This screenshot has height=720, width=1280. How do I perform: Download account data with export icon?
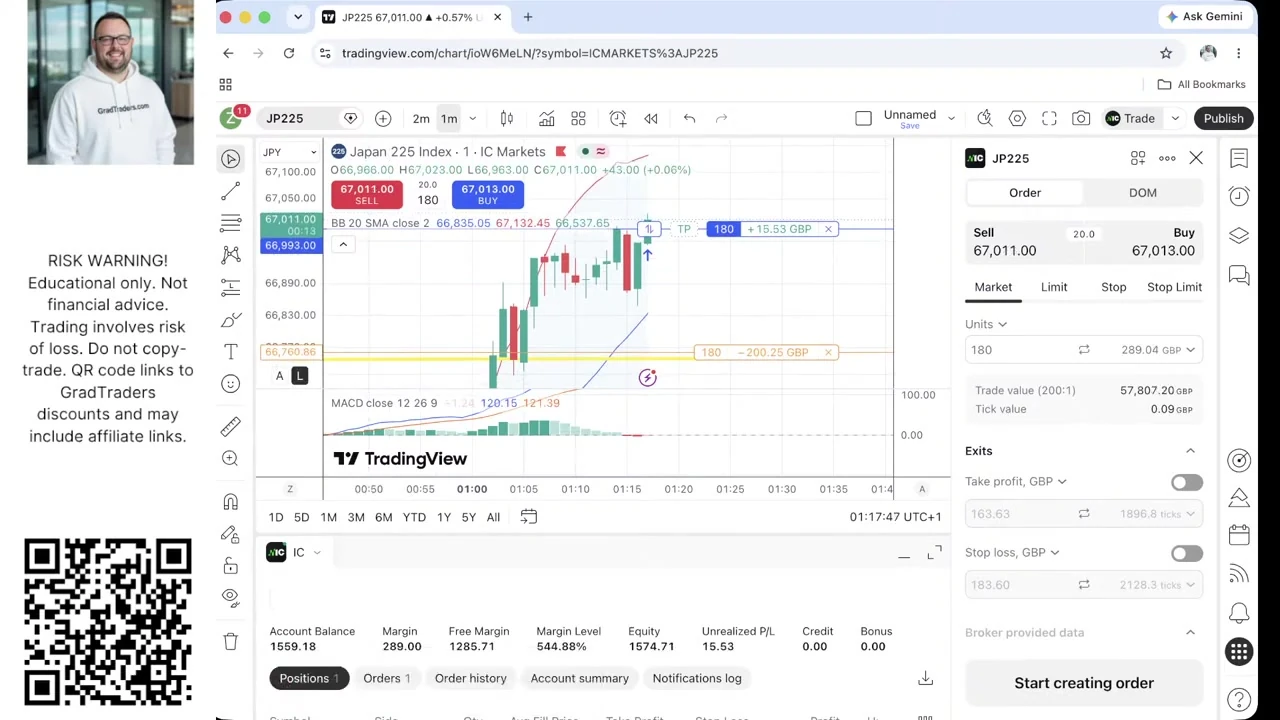926,679
